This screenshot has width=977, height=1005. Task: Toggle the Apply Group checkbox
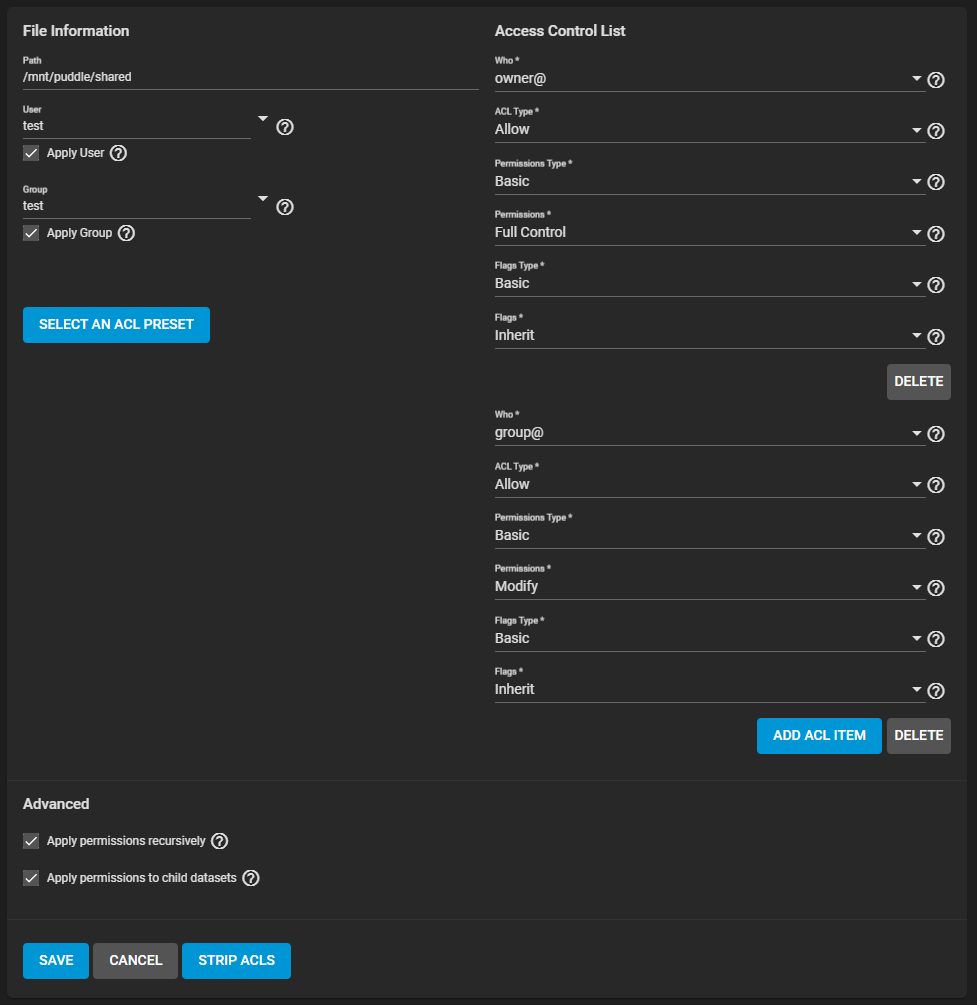(x=31, y=233)
